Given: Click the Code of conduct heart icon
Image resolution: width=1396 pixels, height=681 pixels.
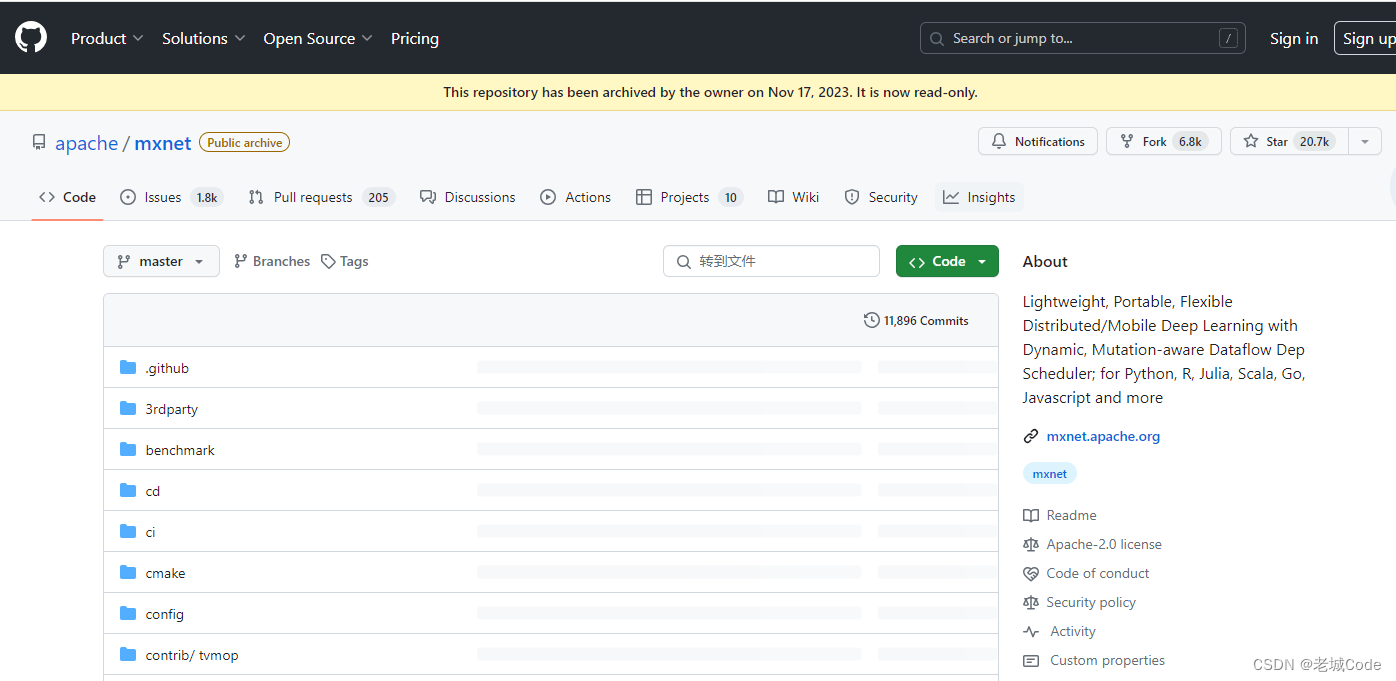Looking at the screenshot, I should click(1031, 573).
